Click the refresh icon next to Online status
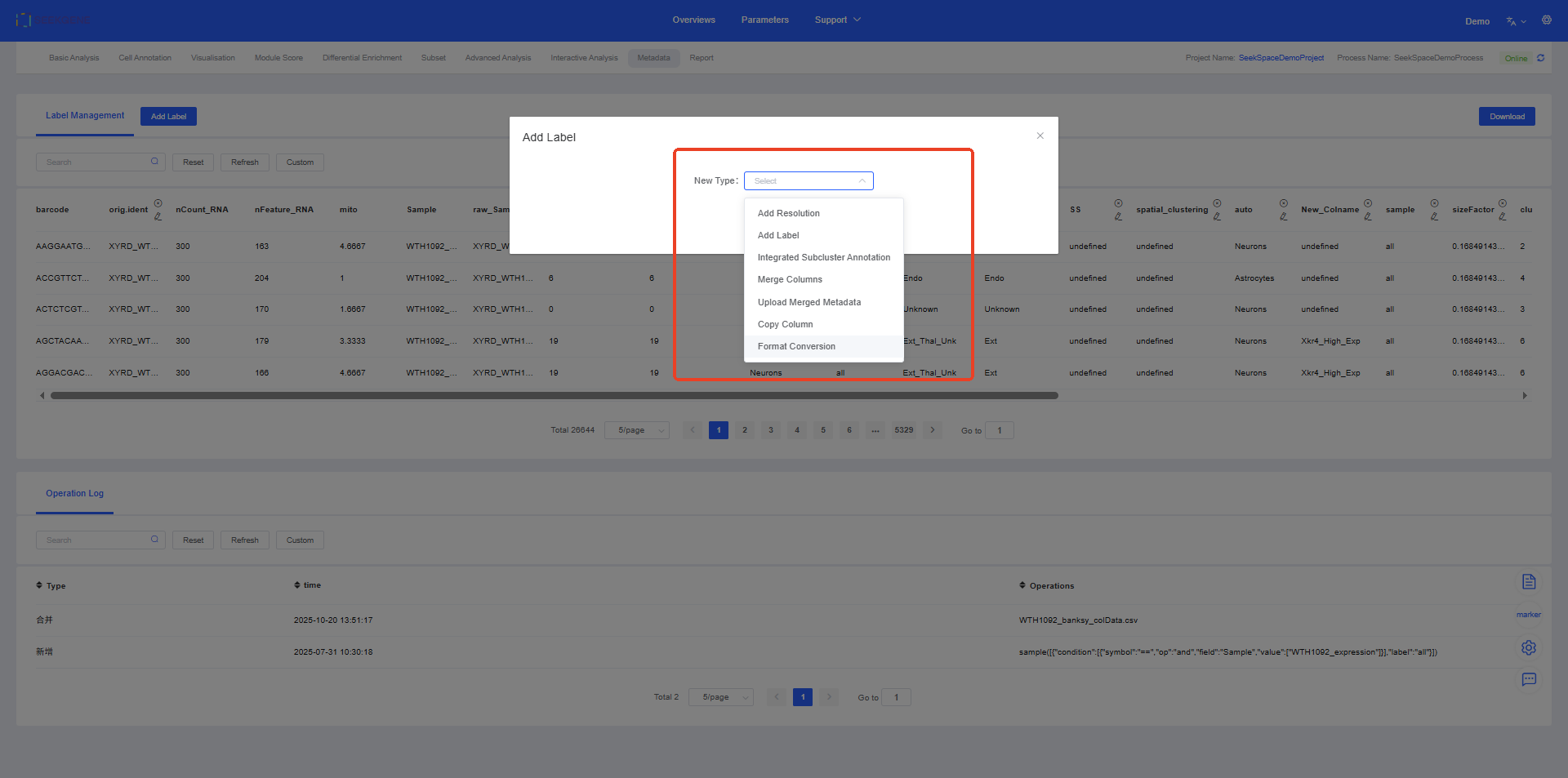The image size is (1568, 778). (1540, 58)
